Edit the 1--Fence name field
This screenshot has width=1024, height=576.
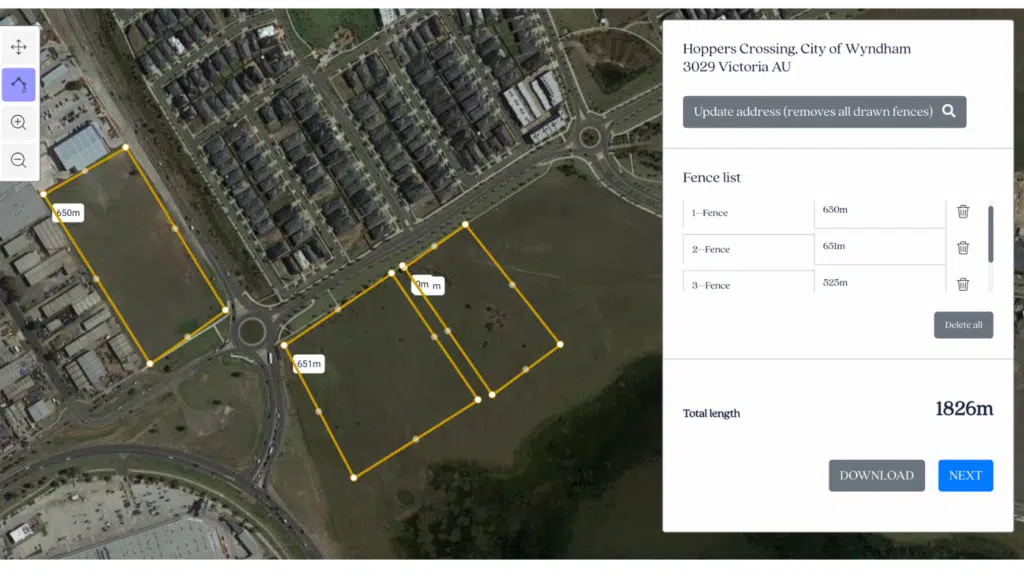(x=748, y=214)
